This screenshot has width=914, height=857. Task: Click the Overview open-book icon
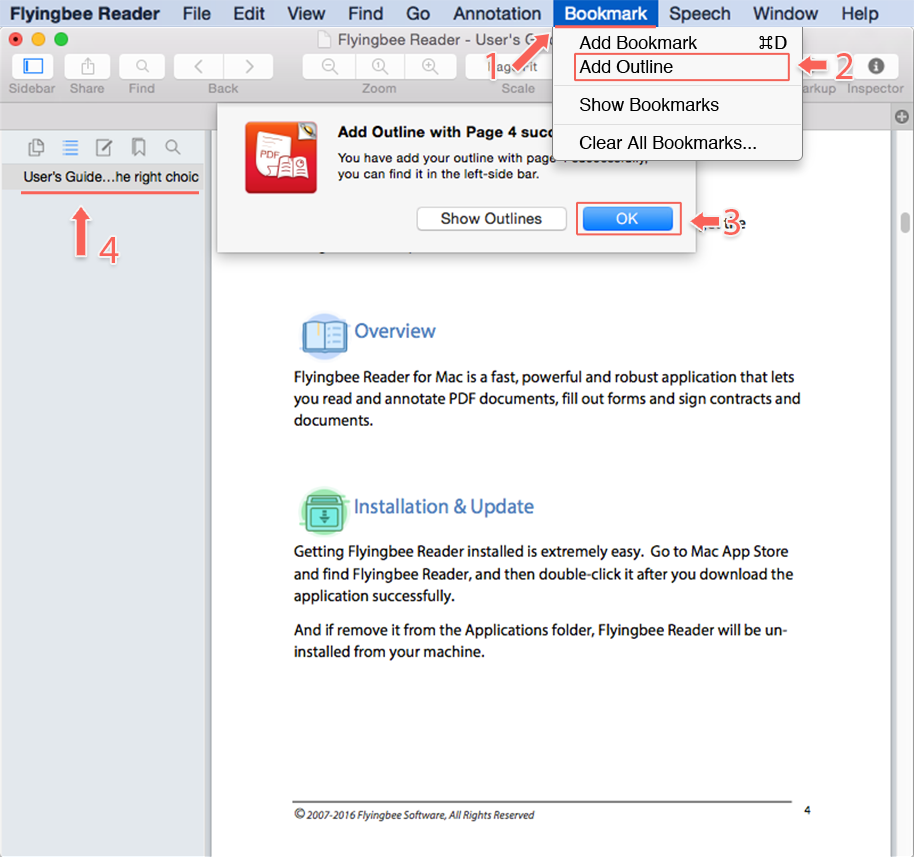[x=324, y=335]
